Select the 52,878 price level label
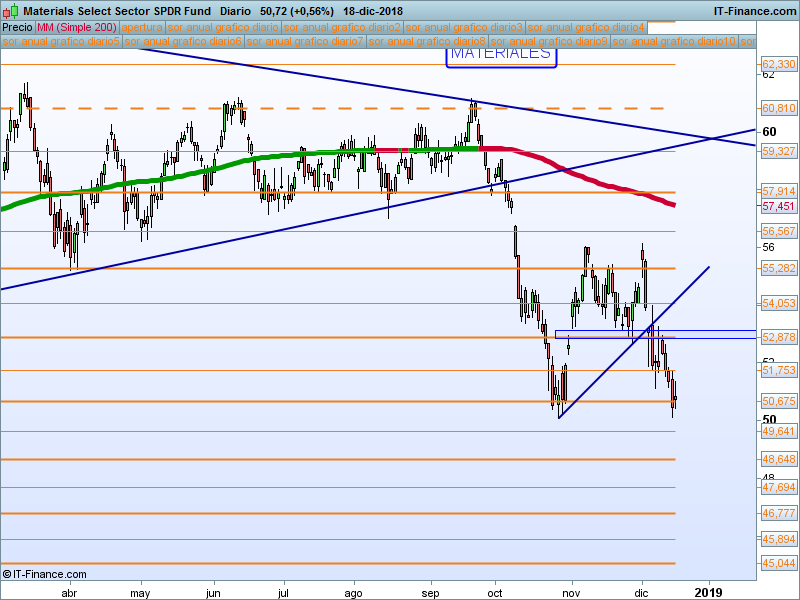The height and width of the screenshot is (600, 800). coord(778,337)
